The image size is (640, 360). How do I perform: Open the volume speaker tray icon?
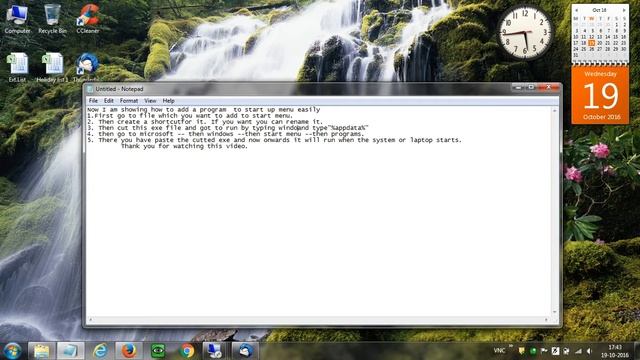589,351
